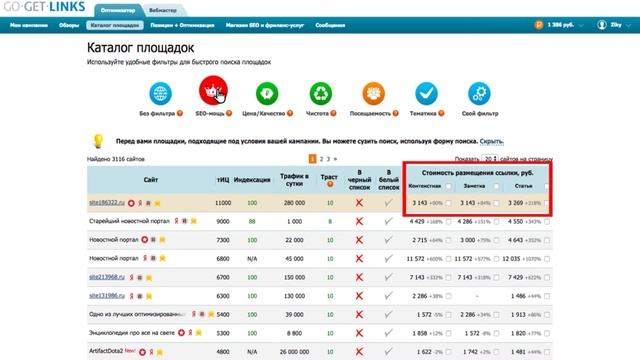Go to results page 2
Screen dimensions: 640x360
pyautogui.click(x=321, y=159)
